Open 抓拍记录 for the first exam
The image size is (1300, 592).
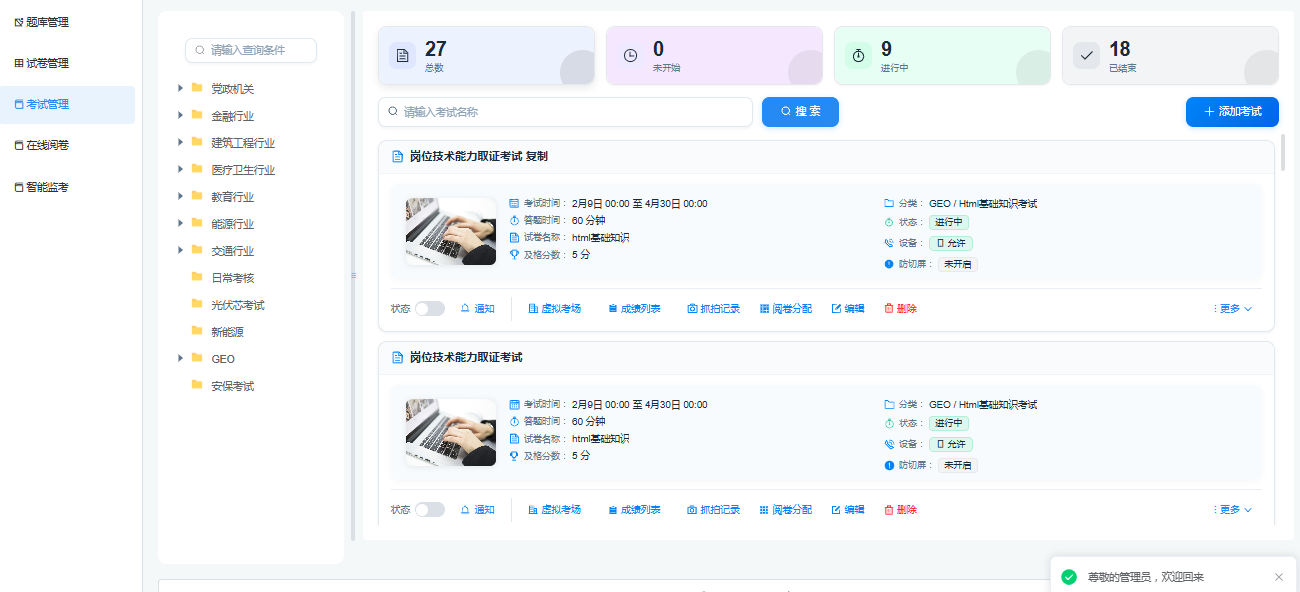click(713, 308)
